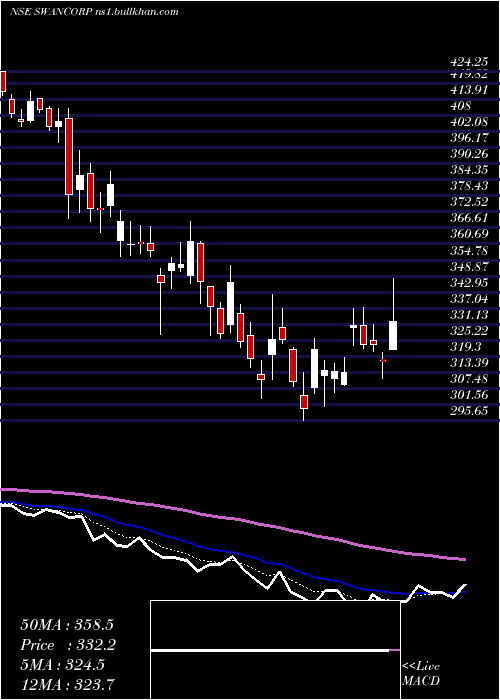The width and height of the screenshot is (500, 700).
Task: Click the <<Live MACD label
Action: click(421, 674)
